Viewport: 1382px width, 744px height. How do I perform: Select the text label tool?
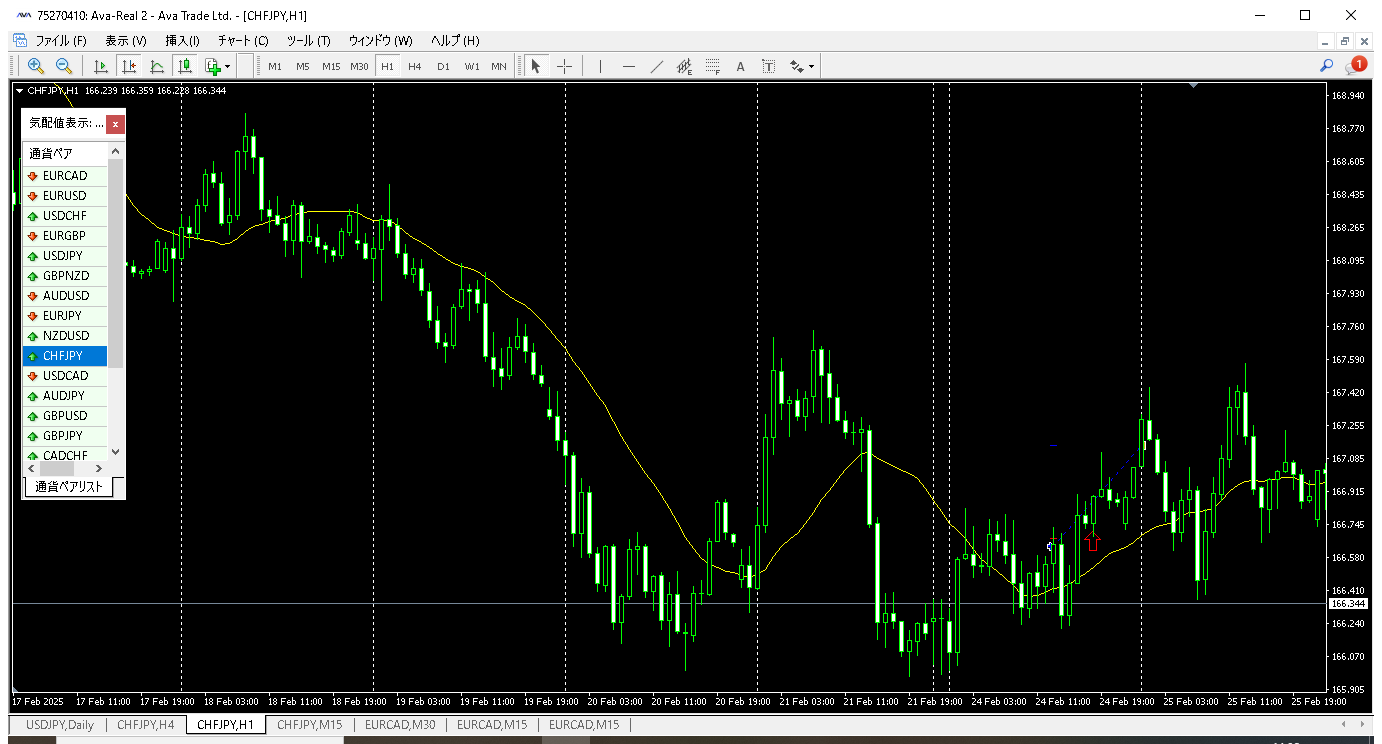point(768,66)
